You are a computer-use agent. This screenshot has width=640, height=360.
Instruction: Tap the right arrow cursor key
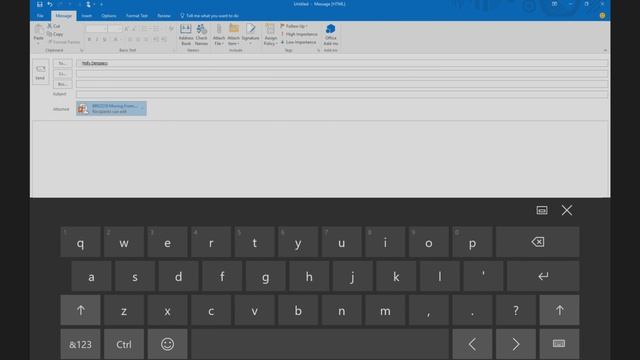pyautogui.click(x=516, y=344)
